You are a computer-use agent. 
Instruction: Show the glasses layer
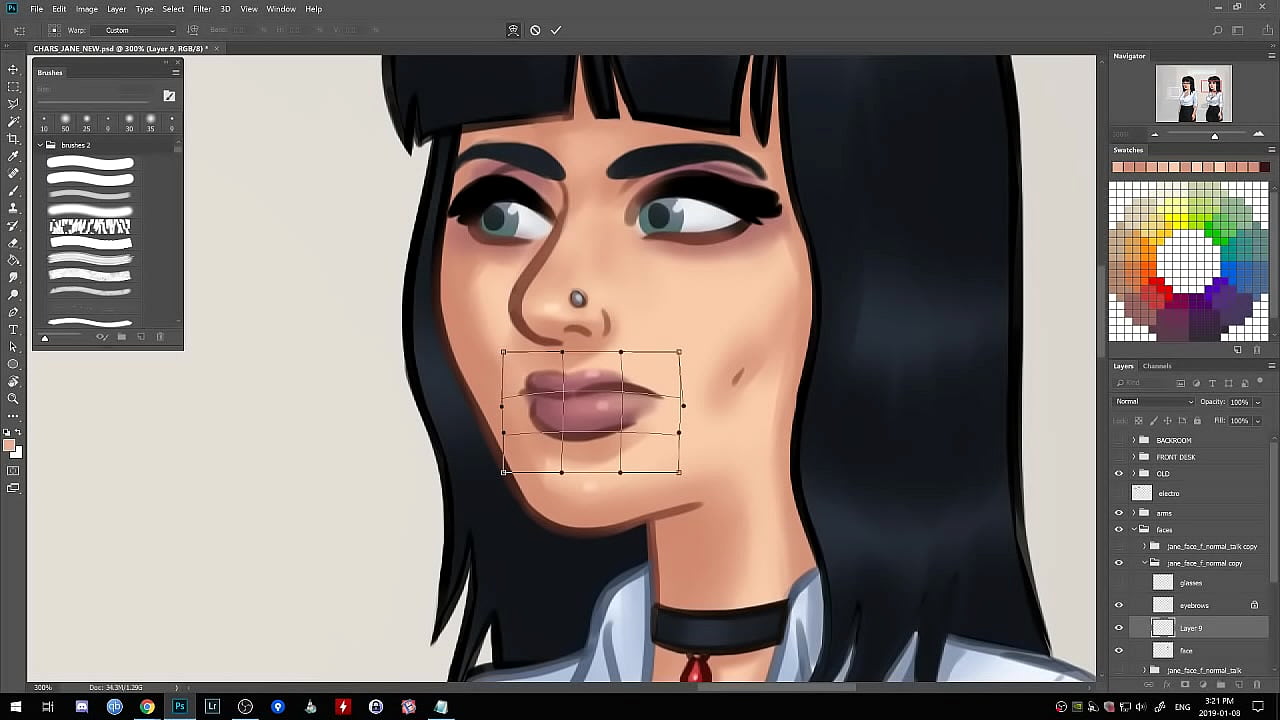click(1119, 583)
